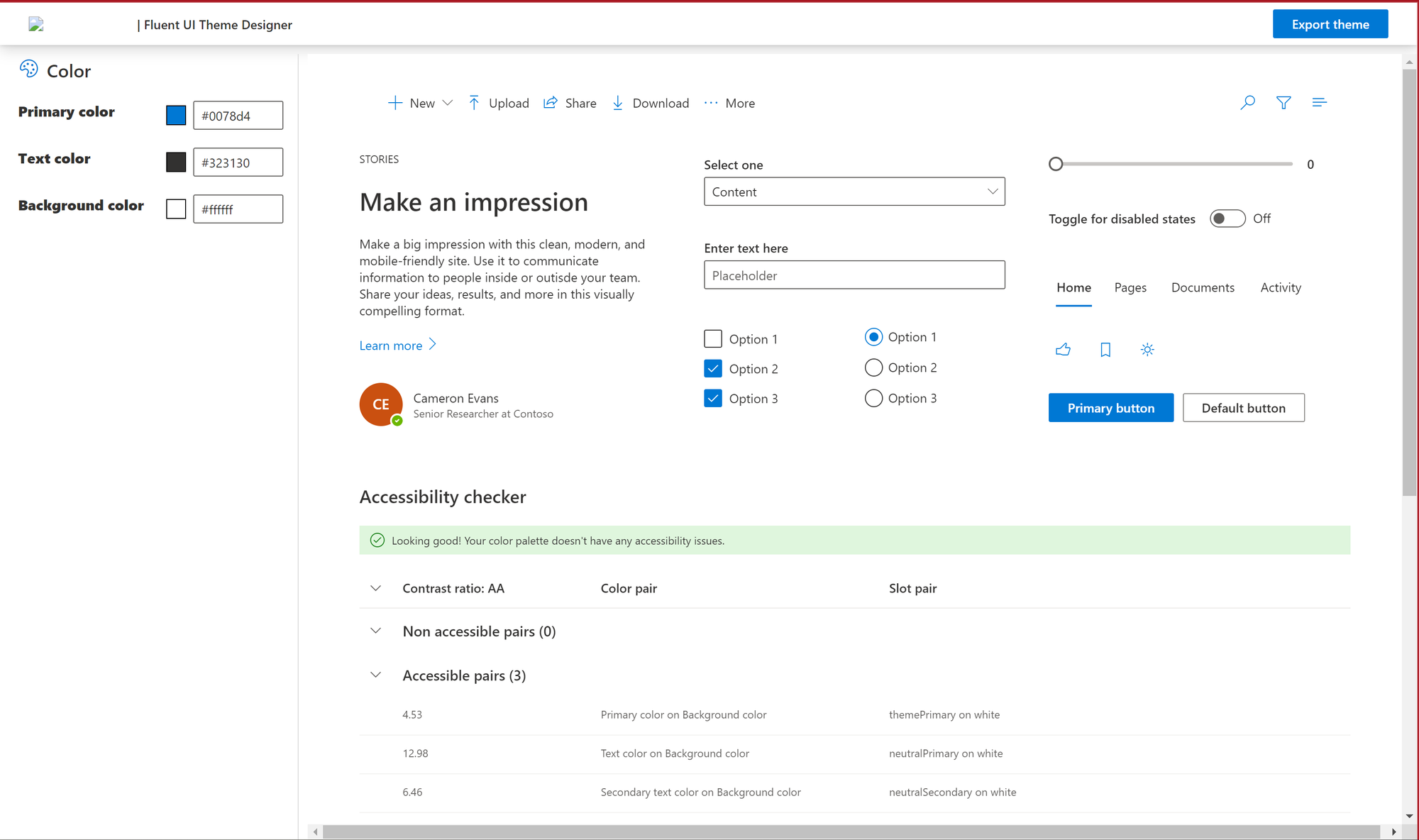Click the Export theme button

[x=1330, y=23]
